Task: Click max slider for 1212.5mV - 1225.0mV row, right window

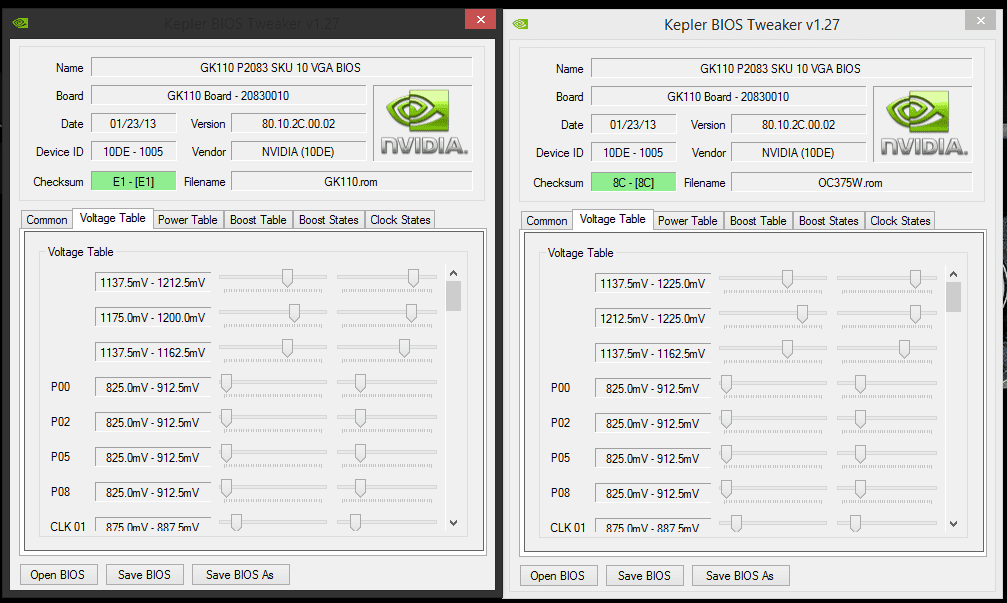Action: pyautogui.click(x=915, y=315)
